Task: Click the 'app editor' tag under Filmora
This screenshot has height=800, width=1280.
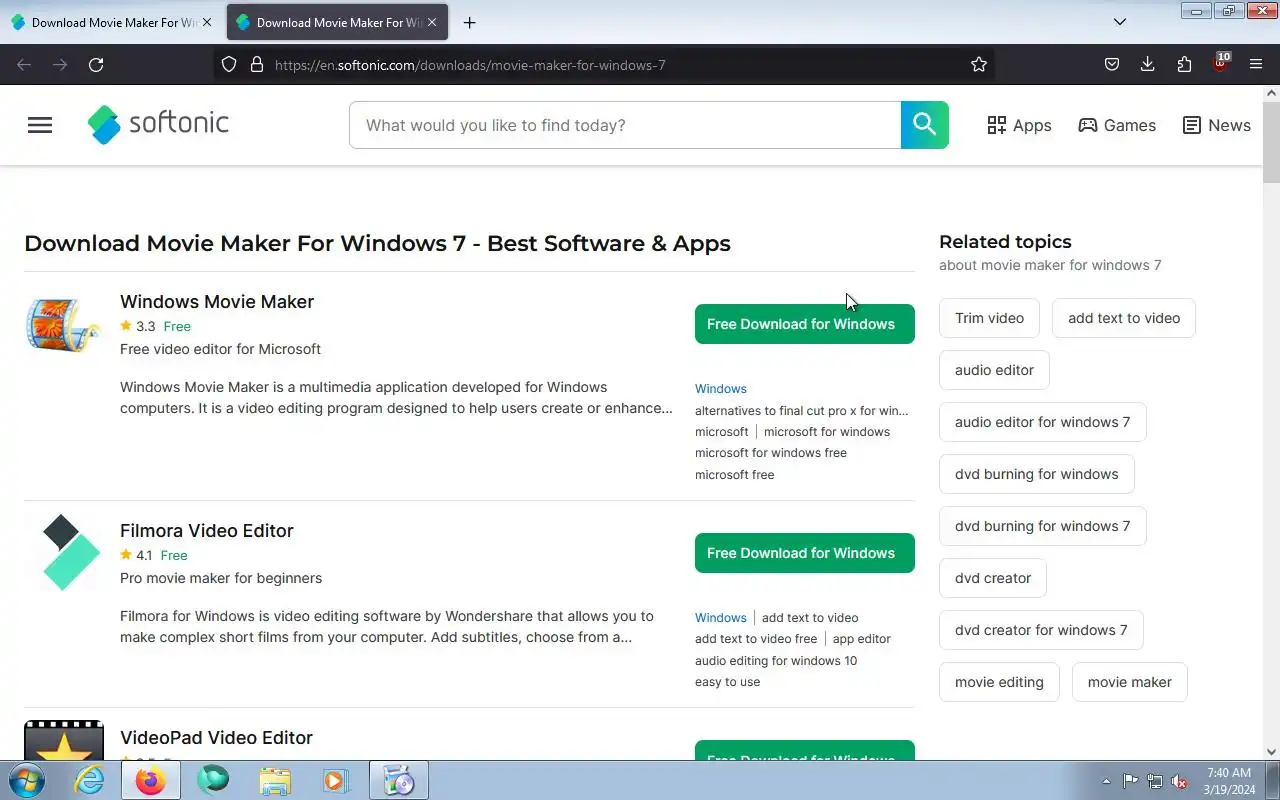Action: point(861,639)
